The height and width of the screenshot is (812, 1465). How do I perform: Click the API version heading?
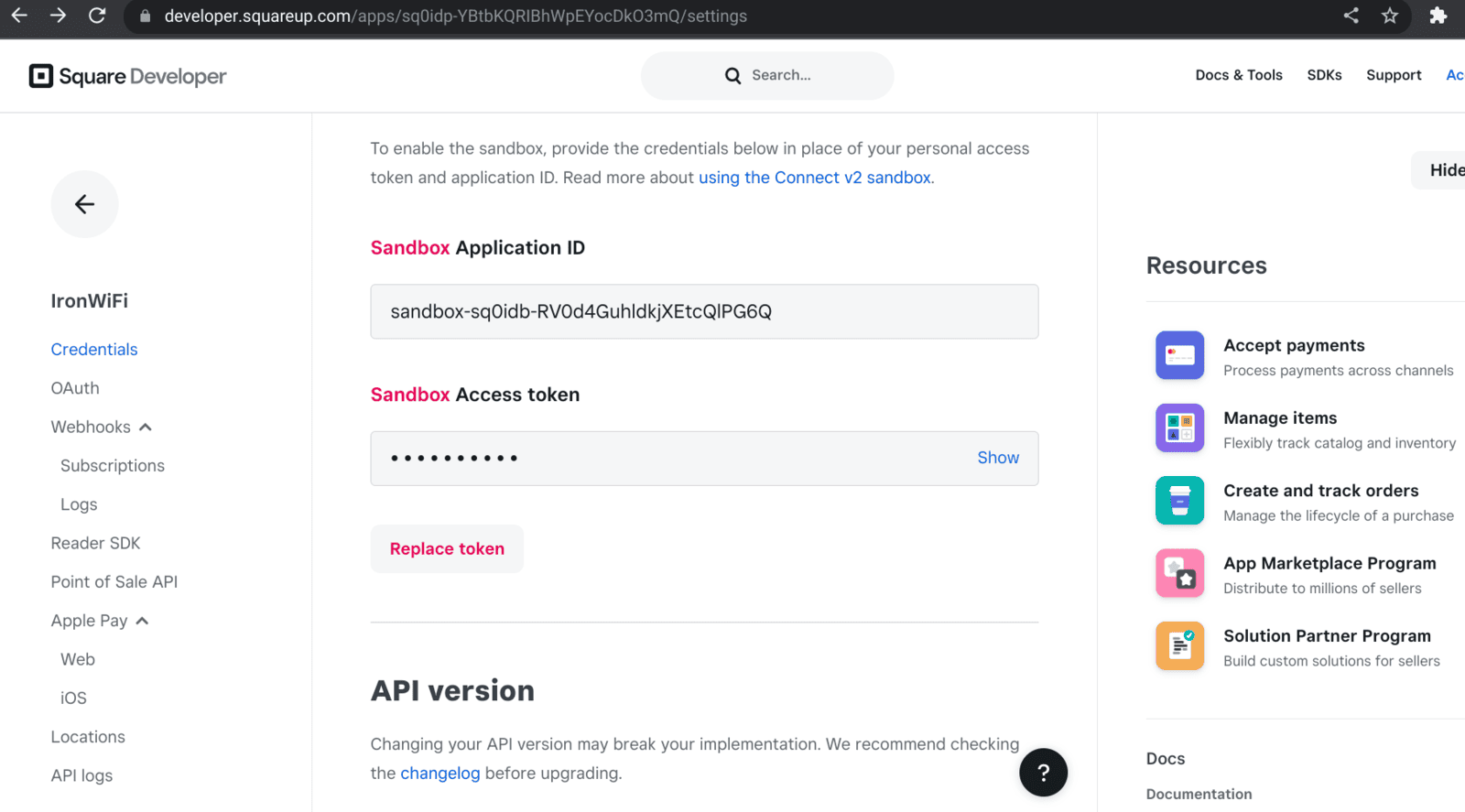pyautogui.click(x=452, y=690)
